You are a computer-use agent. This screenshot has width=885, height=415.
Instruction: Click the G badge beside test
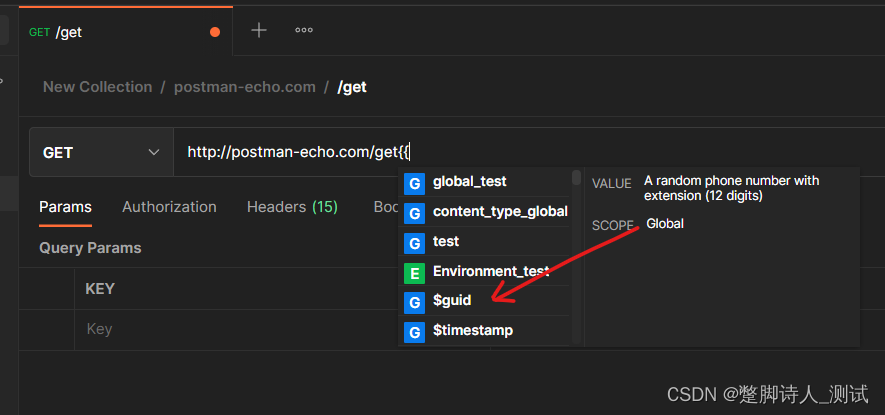414,243
